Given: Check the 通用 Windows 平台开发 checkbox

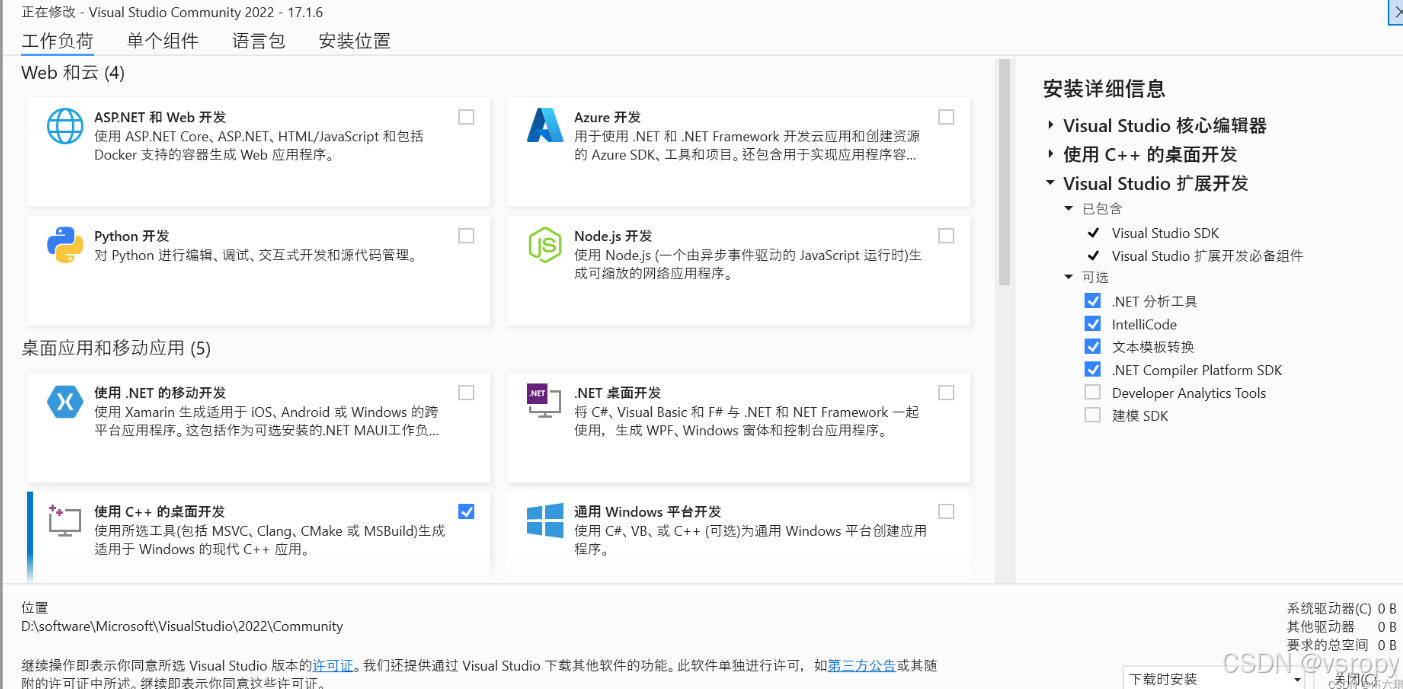Looking at the screenshot, I should point(946,511).
